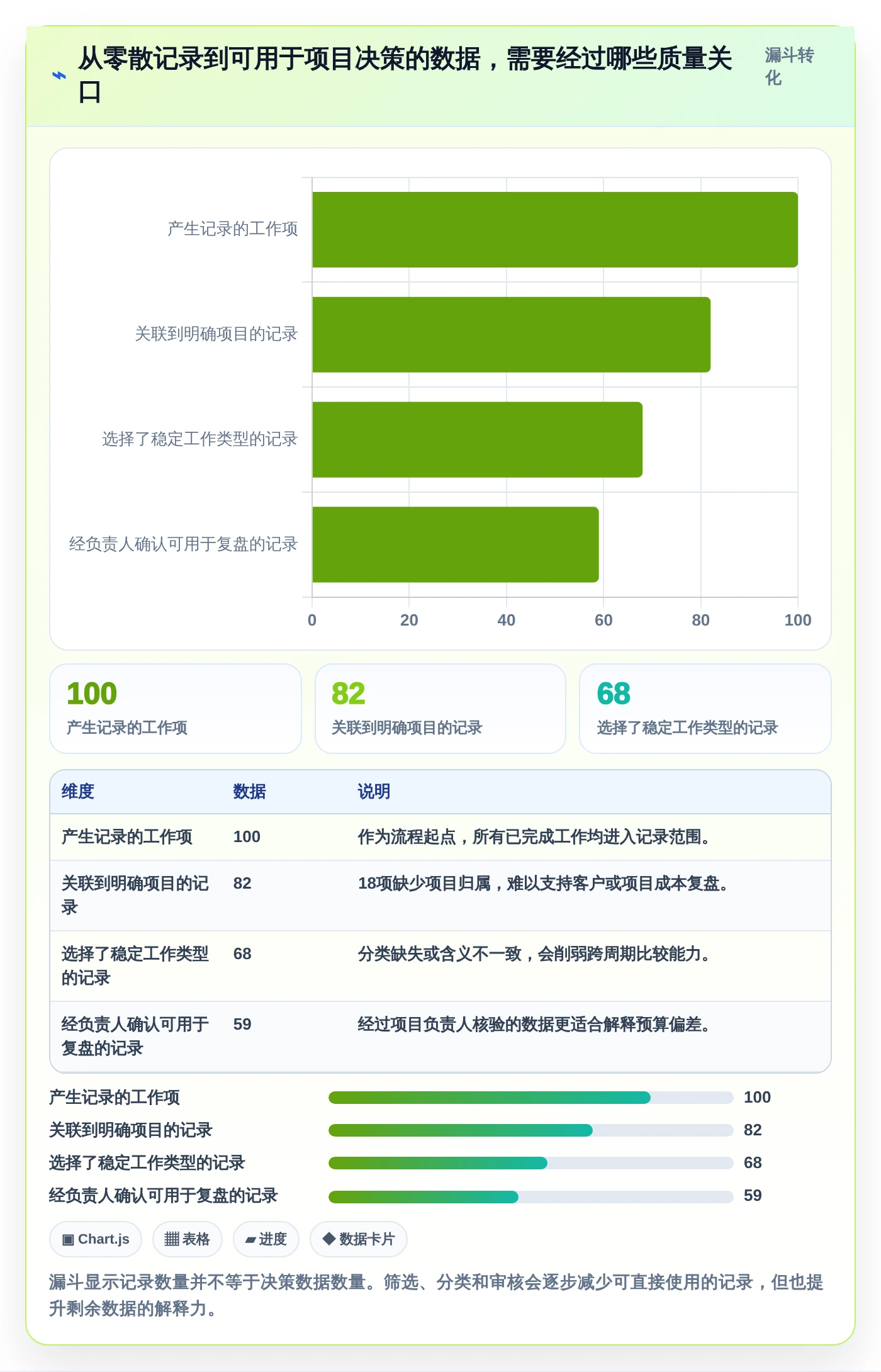This screenshot has width=881, height=1372.
Task: Click the table value 68
Action: pyautogui.click(x=242, y=953)
